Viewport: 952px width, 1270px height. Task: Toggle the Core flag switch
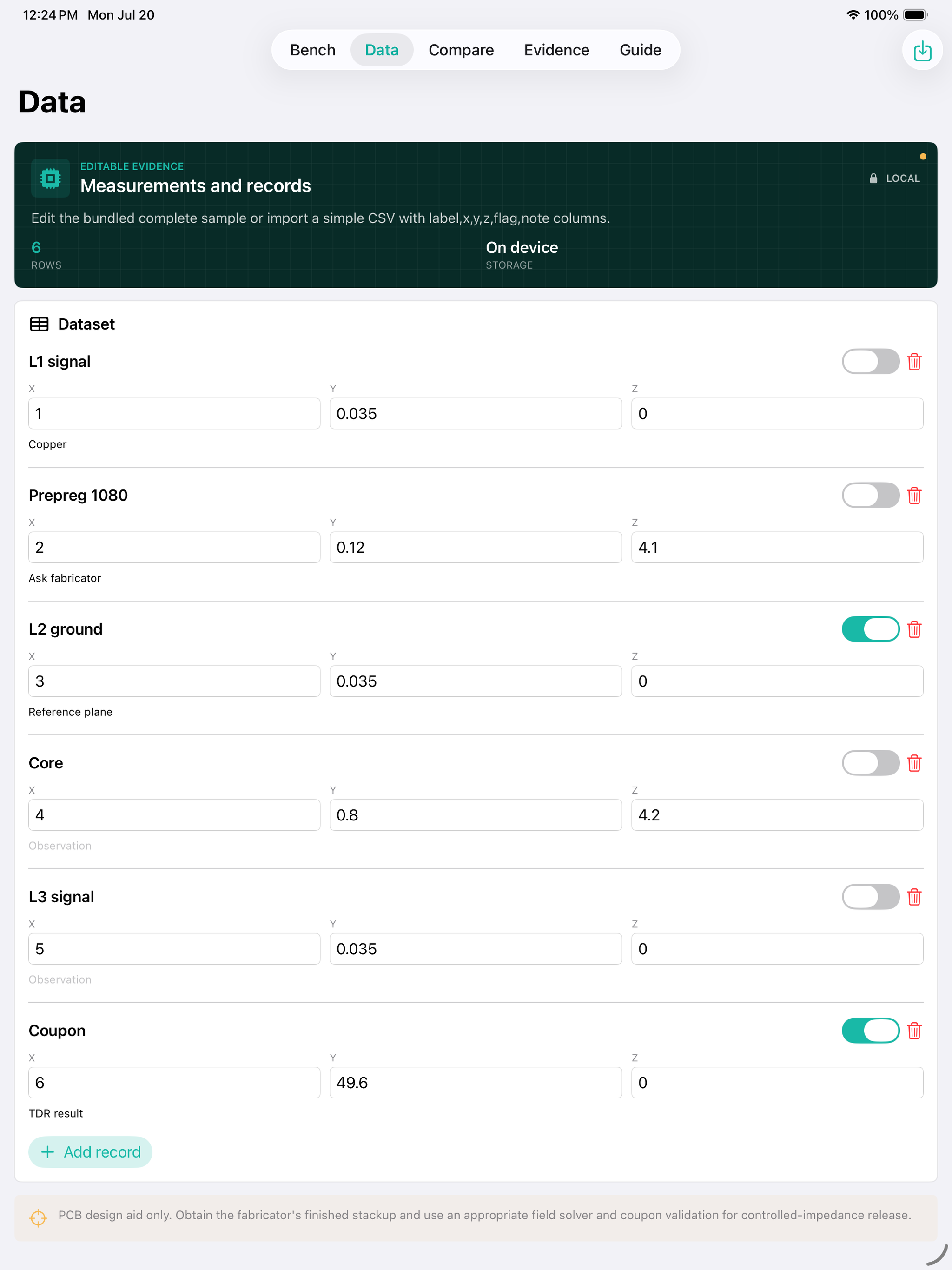[x=871, y=763]
